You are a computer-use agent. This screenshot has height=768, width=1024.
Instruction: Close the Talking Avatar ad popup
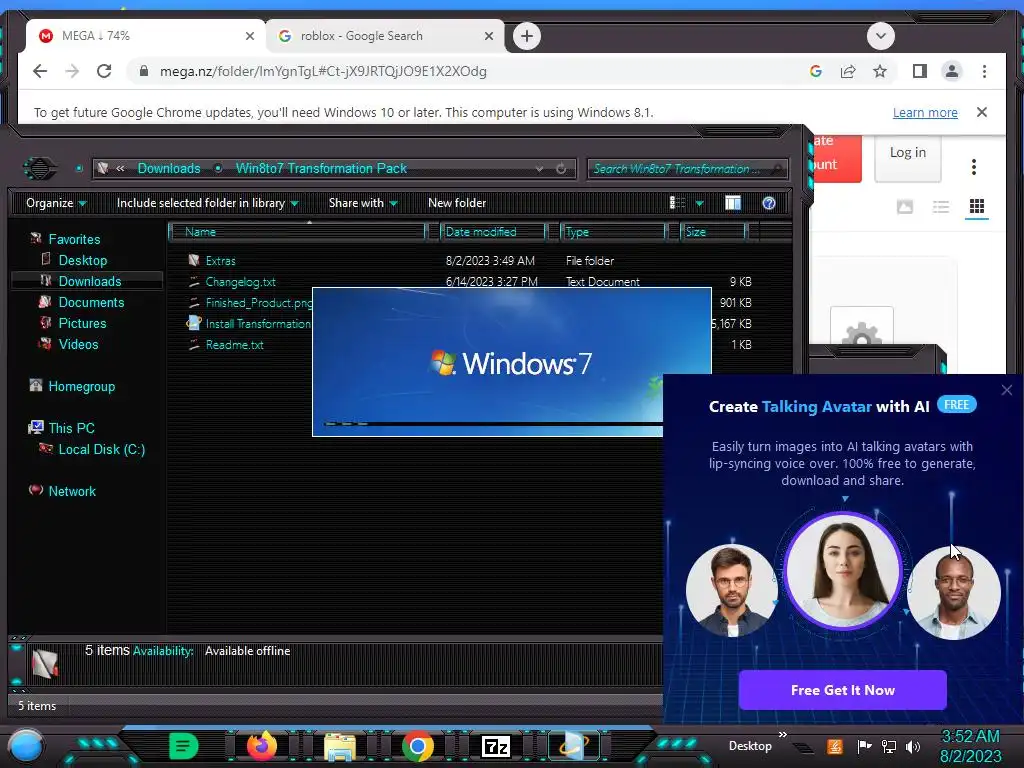point(1006,390)
